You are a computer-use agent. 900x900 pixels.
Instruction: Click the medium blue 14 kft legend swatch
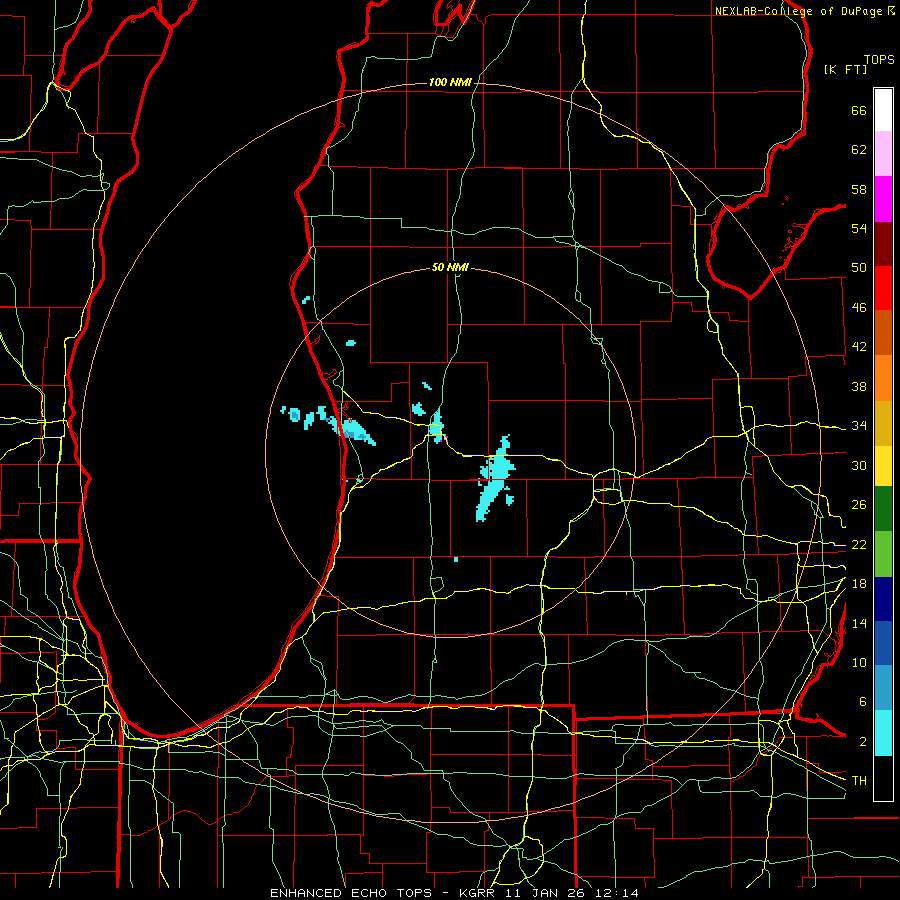[x=883, y=643]
